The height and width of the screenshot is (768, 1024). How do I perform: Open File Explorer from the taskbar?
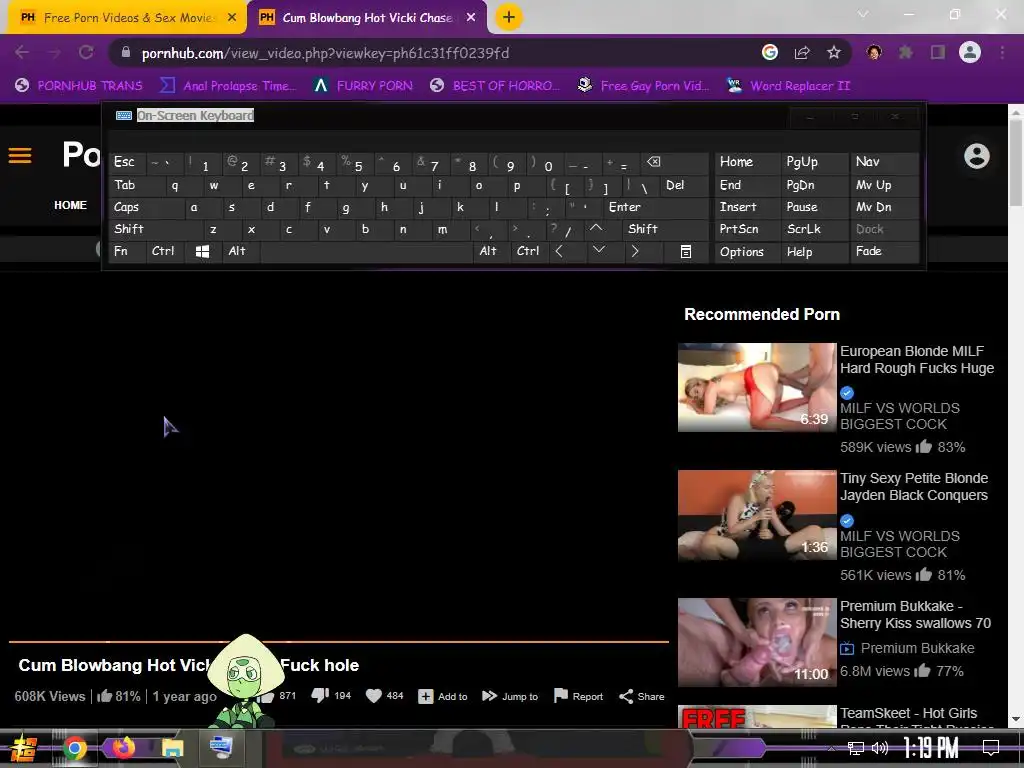[172, 748]
